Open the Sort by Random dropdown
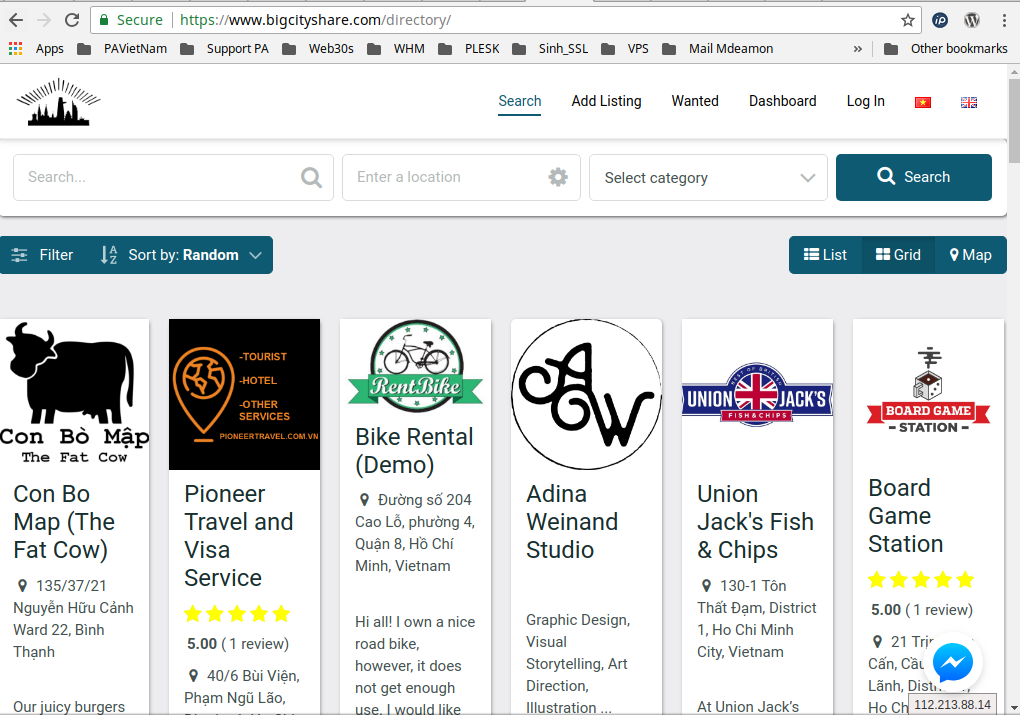 pos(181,255)
